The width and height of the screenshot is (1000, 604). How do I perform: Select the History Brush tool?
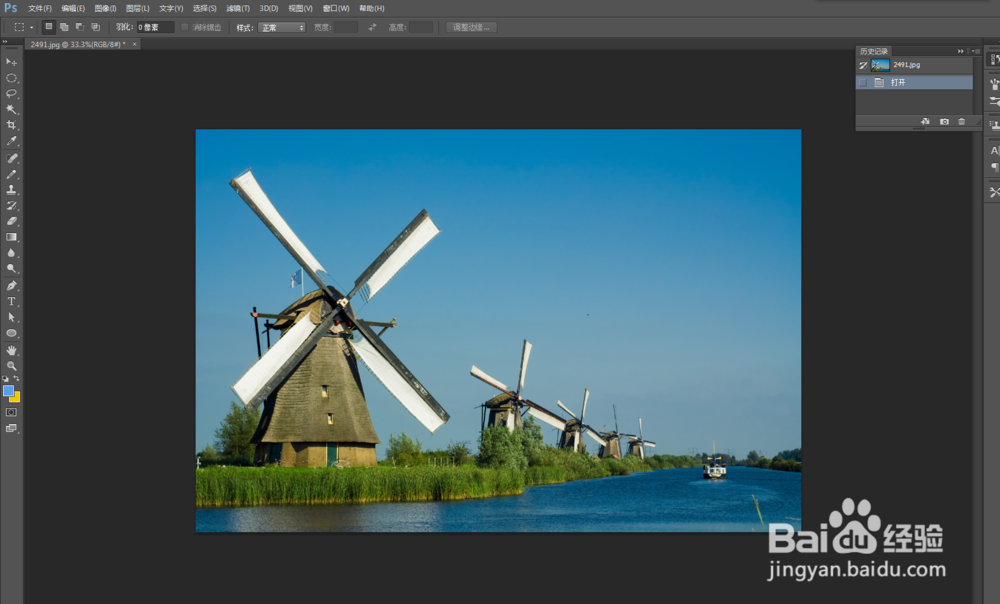pos(11,205)
